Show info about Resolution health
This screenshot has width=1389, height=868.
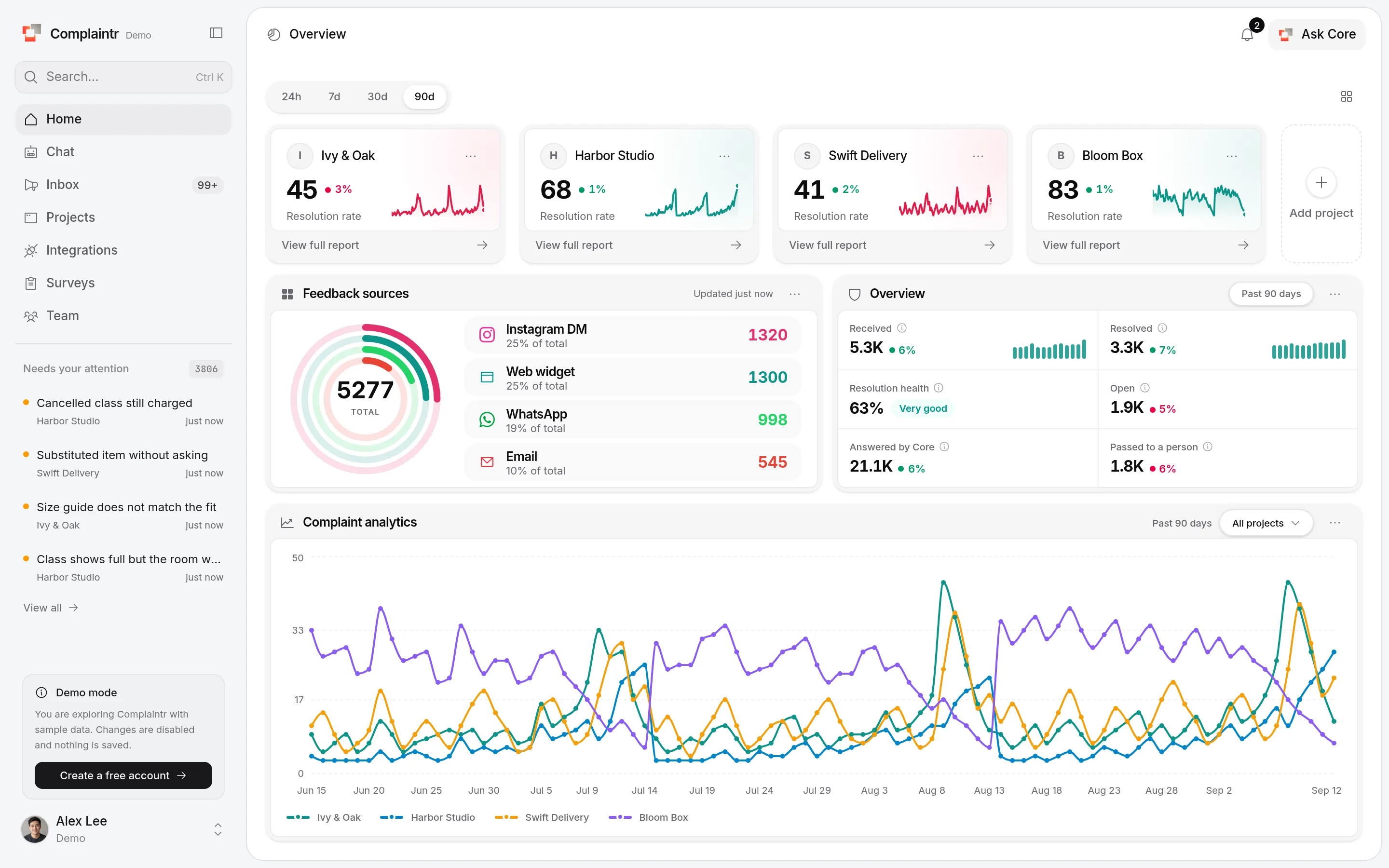[939, 388]
